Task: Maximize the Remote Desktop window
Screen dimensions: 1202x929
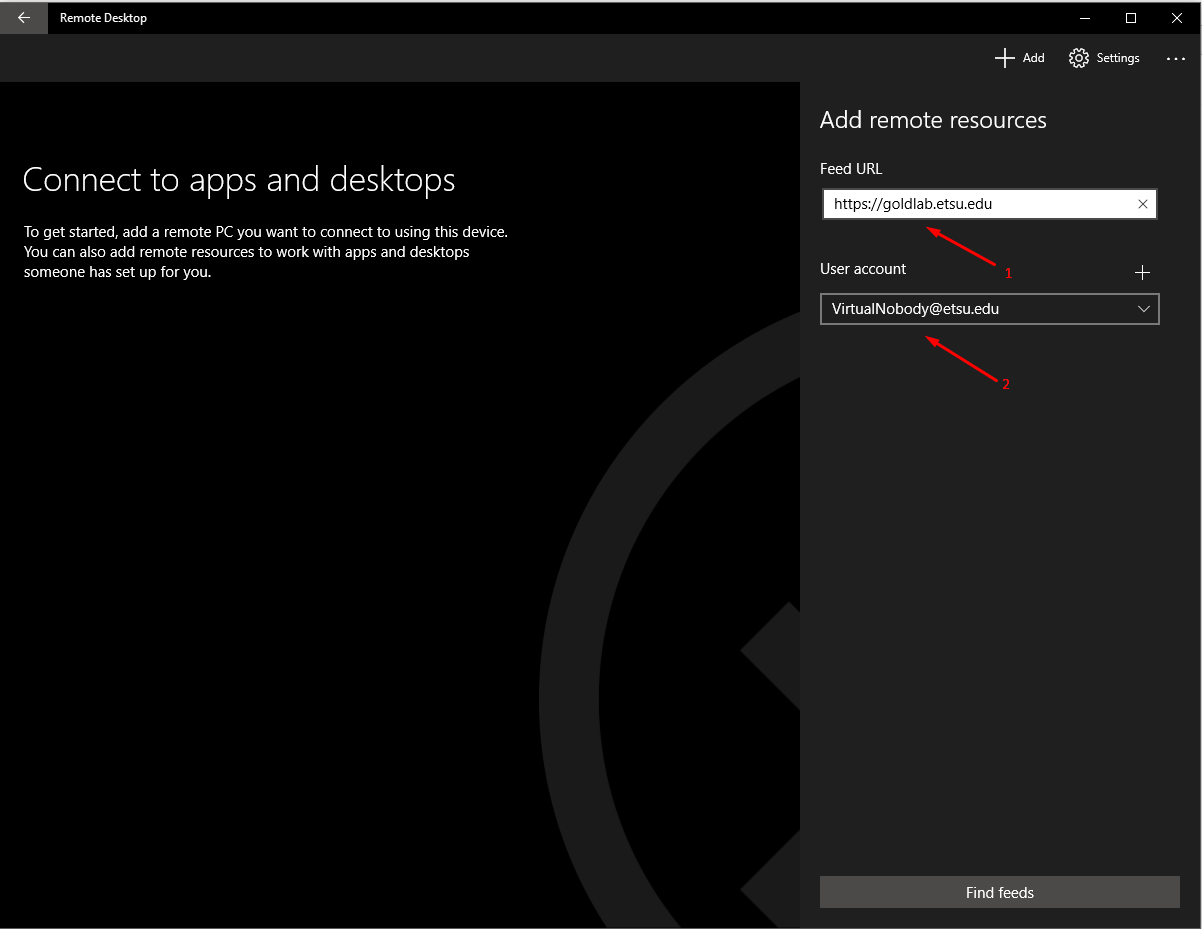Action: click(x=1131, y=18)
